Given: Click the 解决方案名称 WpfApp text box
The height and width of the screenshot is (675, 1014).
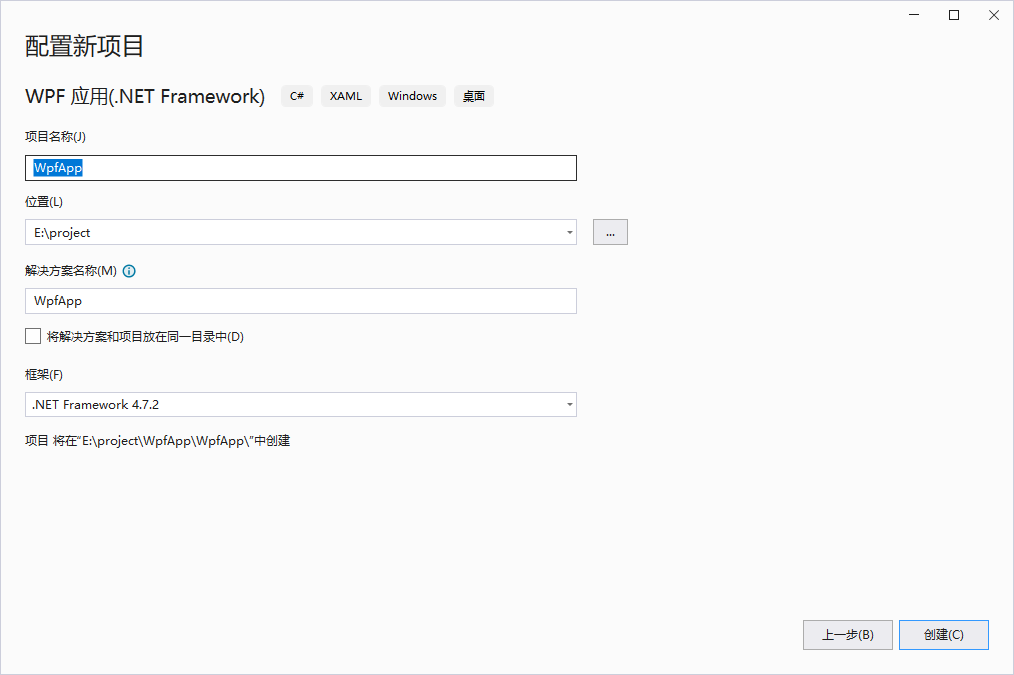Looking at the screenshot, I should coord(300,301).
